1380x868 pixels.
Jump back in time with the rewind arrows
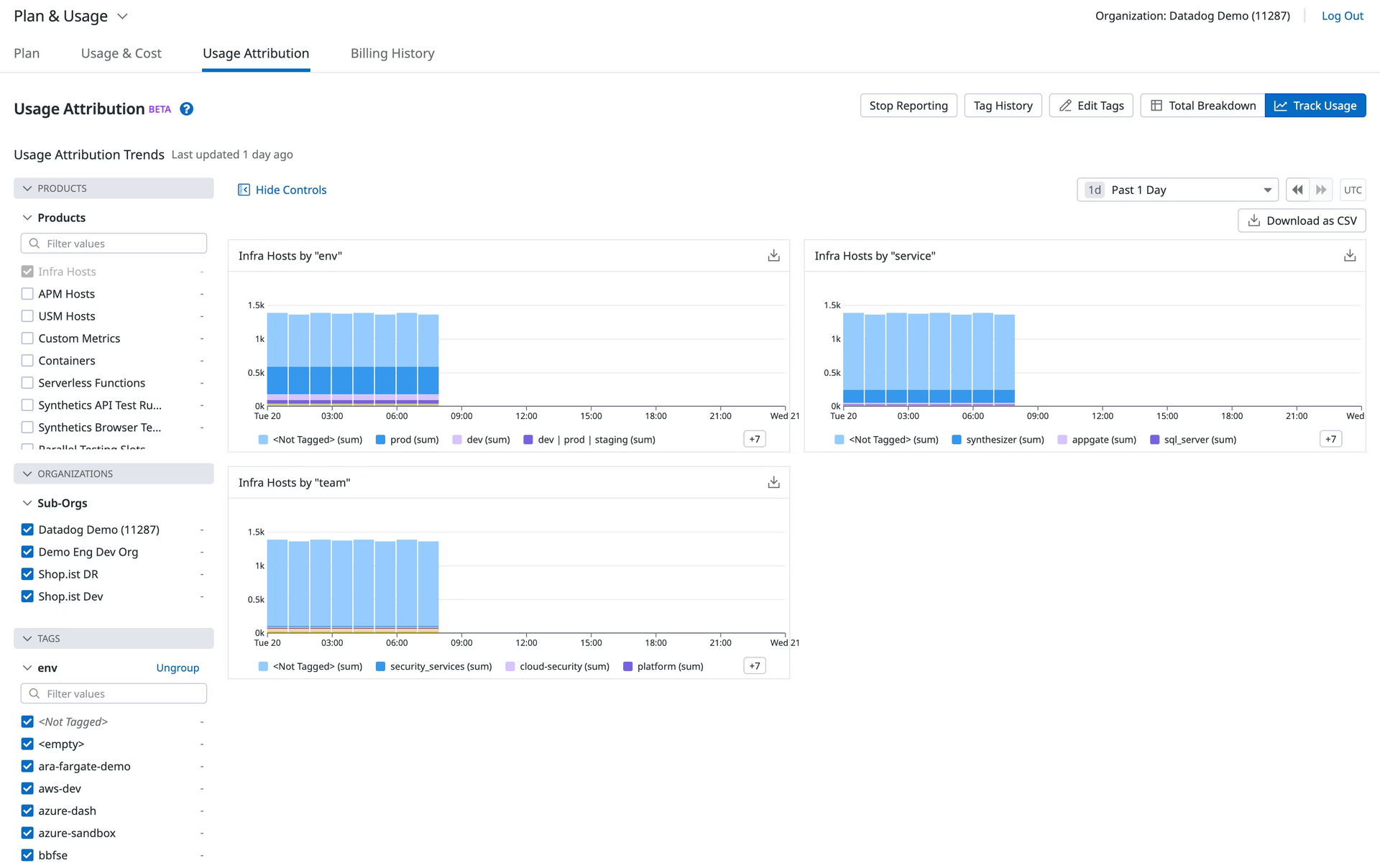1297,189
